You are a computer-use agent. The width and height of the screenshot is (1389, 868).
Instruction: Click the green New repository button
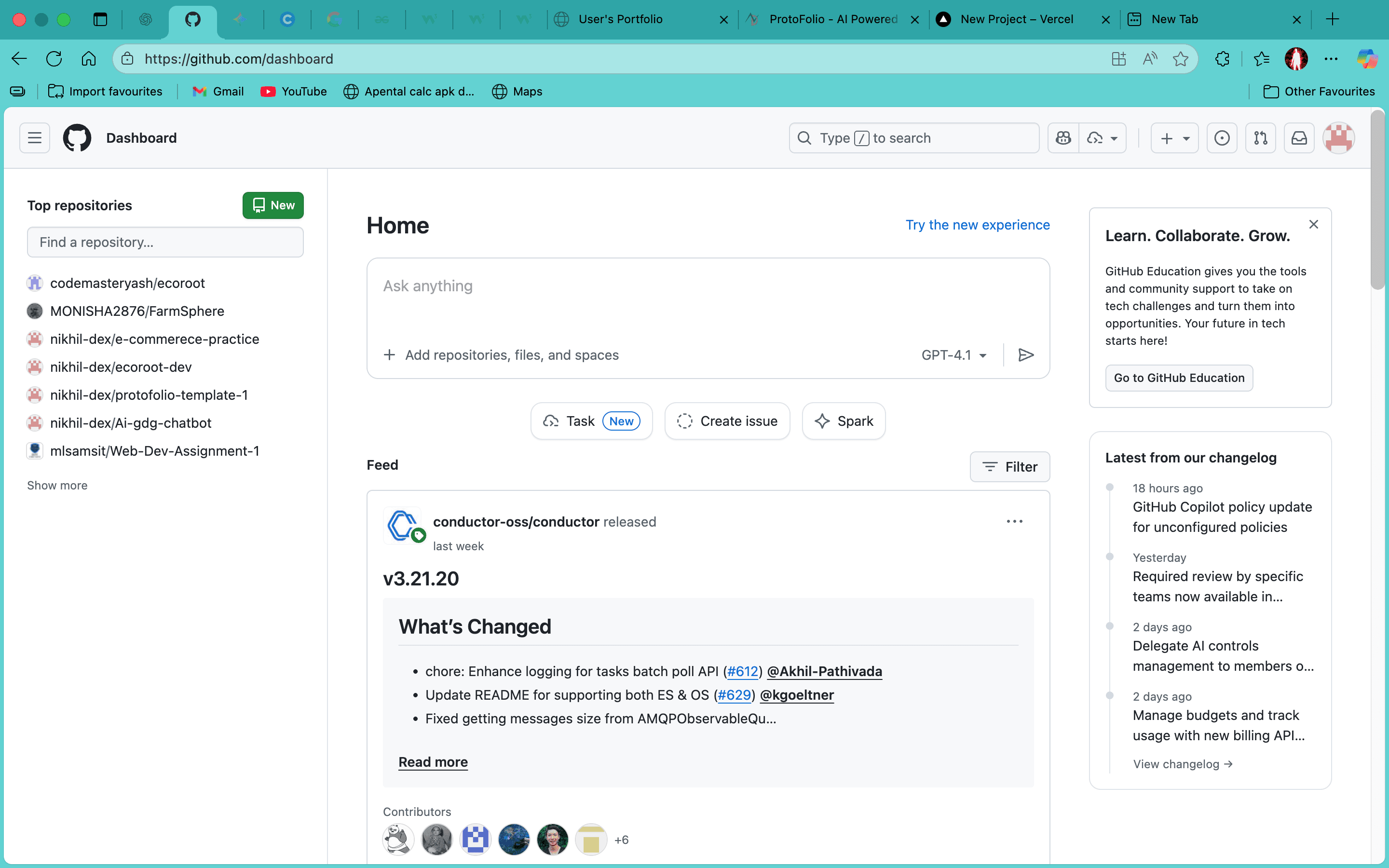272,205
